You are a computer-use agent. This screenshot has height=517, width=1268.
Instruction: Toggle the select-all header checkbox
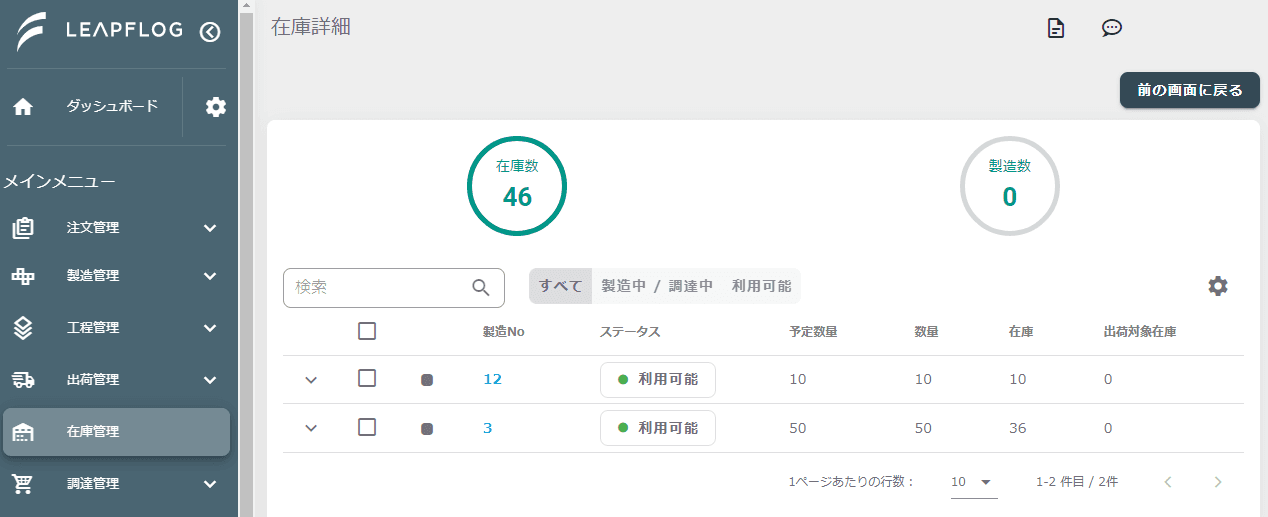pyautogui.click(x=367, y=331)
